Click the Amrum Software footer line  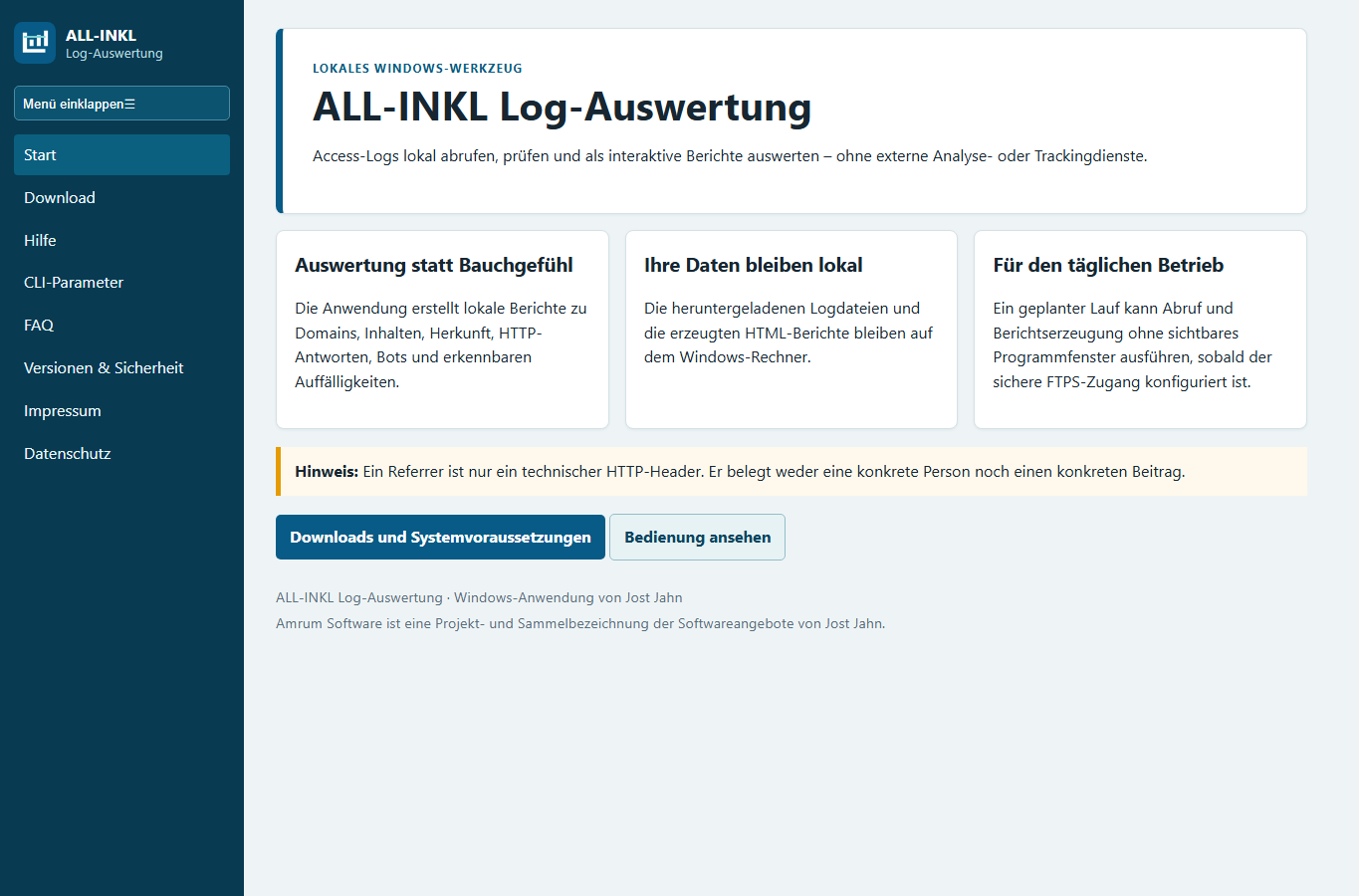[580, 624]
